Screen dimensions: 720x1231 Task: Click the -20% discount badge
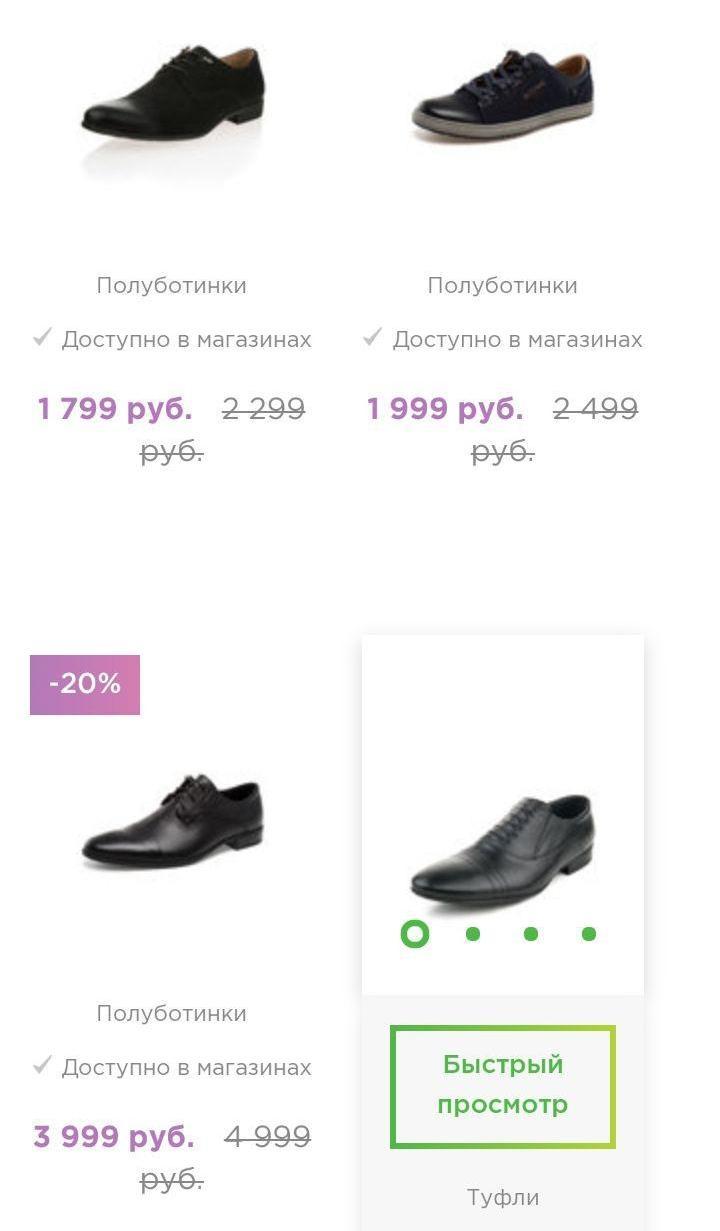pos(85,684)
